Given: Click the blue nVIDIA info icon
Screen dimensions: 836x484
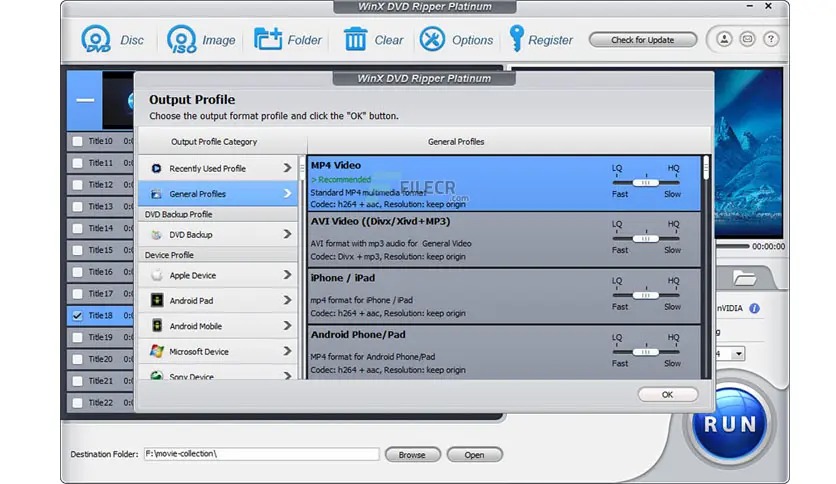Looking at the screenshot, I should tap(755, 309).
